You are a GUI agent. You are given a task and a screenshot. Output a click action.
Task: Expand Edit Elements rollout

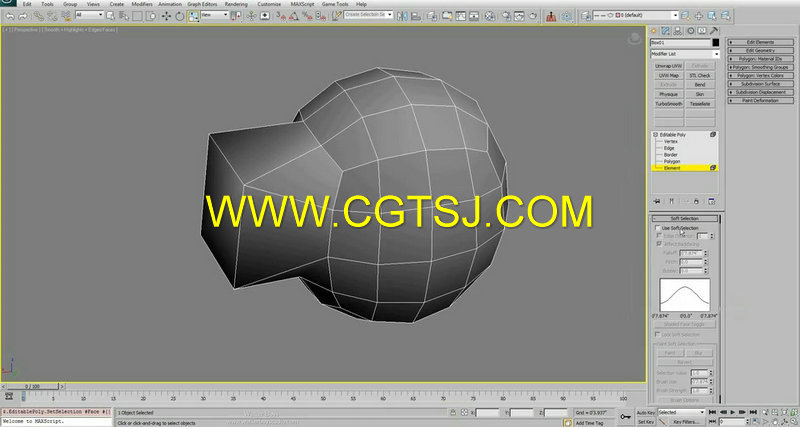tap(760, 42)
